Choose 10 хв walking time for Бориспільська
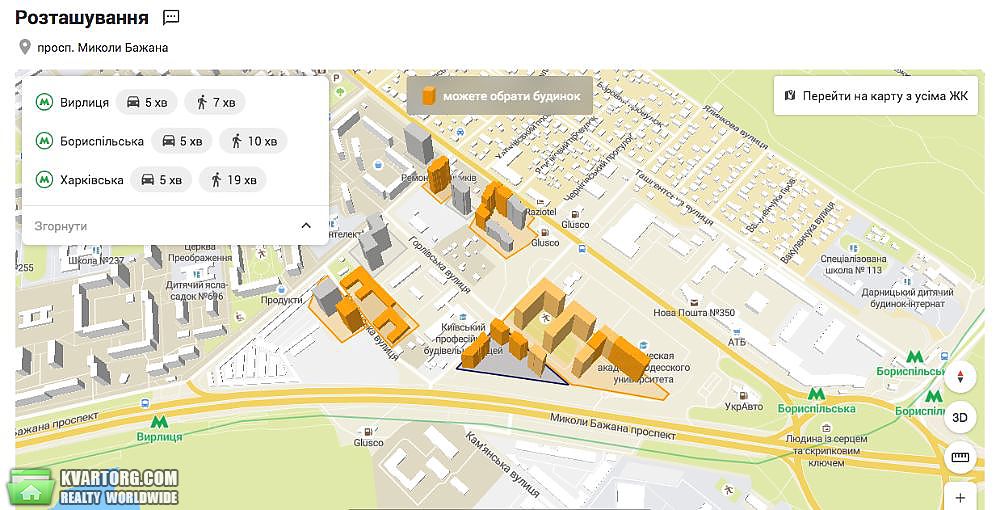This screenshot has height=510, width=1000. pyautogui.click(x=253, y=141)
